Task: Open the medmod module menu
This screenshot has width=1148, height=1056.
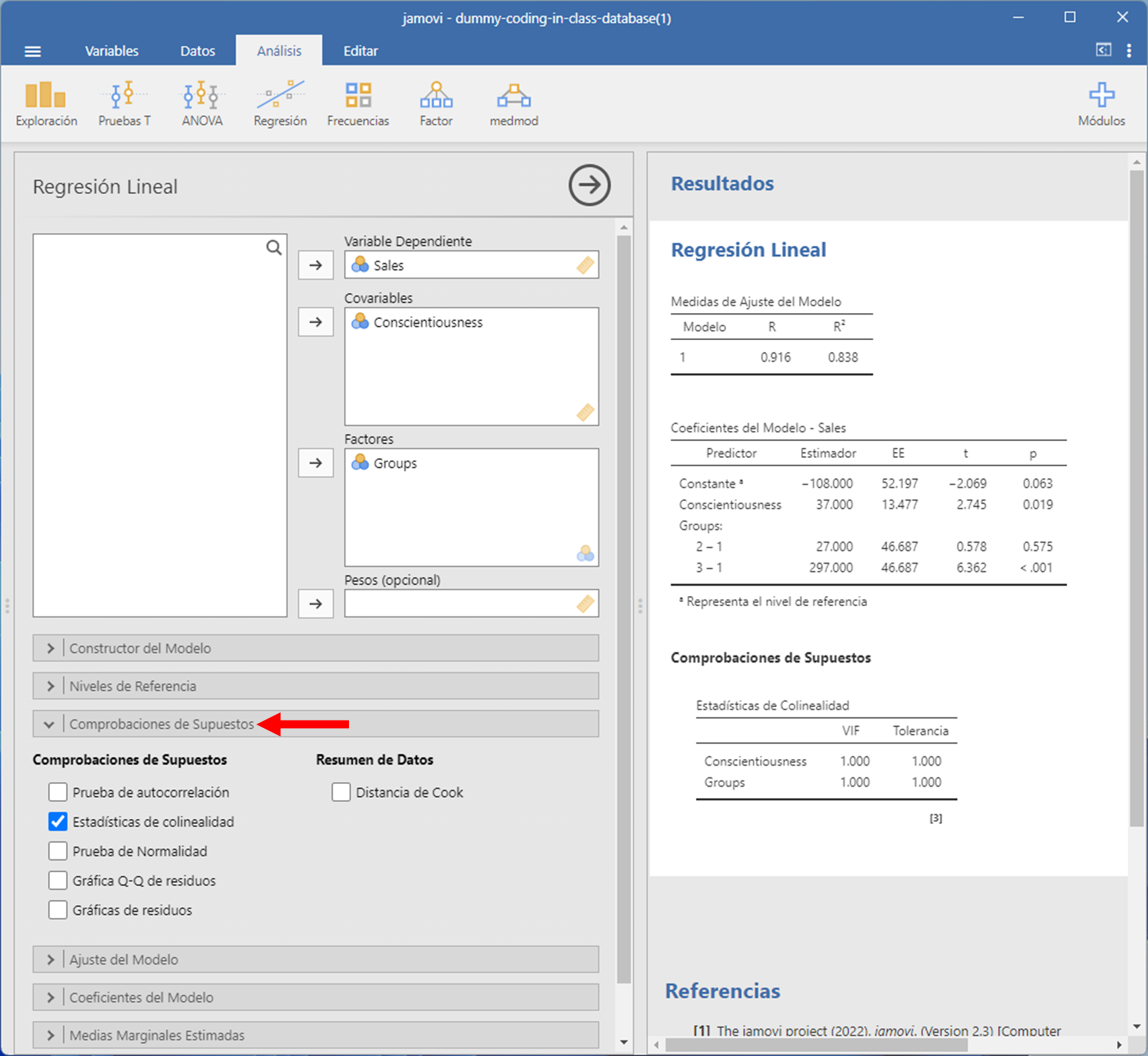Action: click(x=513, y=104)
